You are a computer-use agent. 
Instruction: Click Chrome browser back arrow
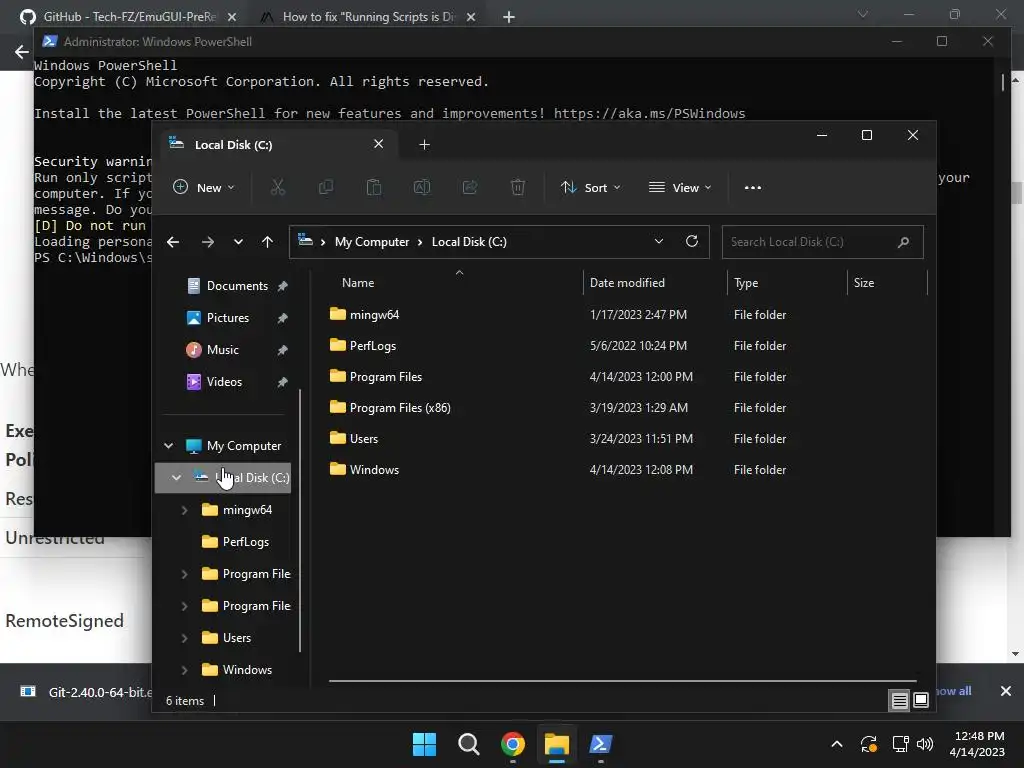point(22,52)
